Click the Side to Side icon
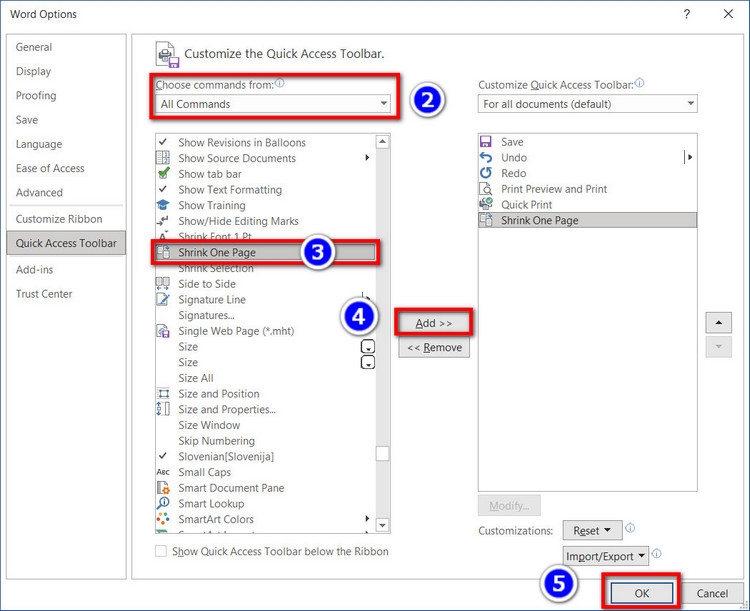This screenshot has width=750, height=611. [163, 284]
